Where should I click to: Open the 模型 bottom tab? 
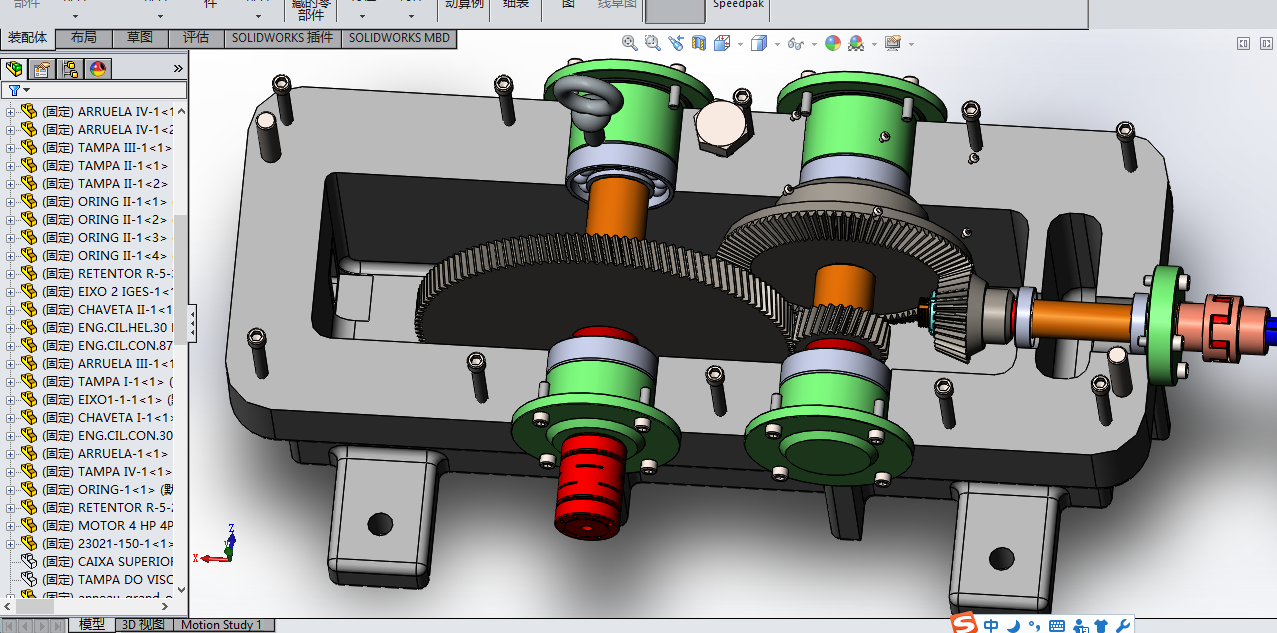pos(92,624)
